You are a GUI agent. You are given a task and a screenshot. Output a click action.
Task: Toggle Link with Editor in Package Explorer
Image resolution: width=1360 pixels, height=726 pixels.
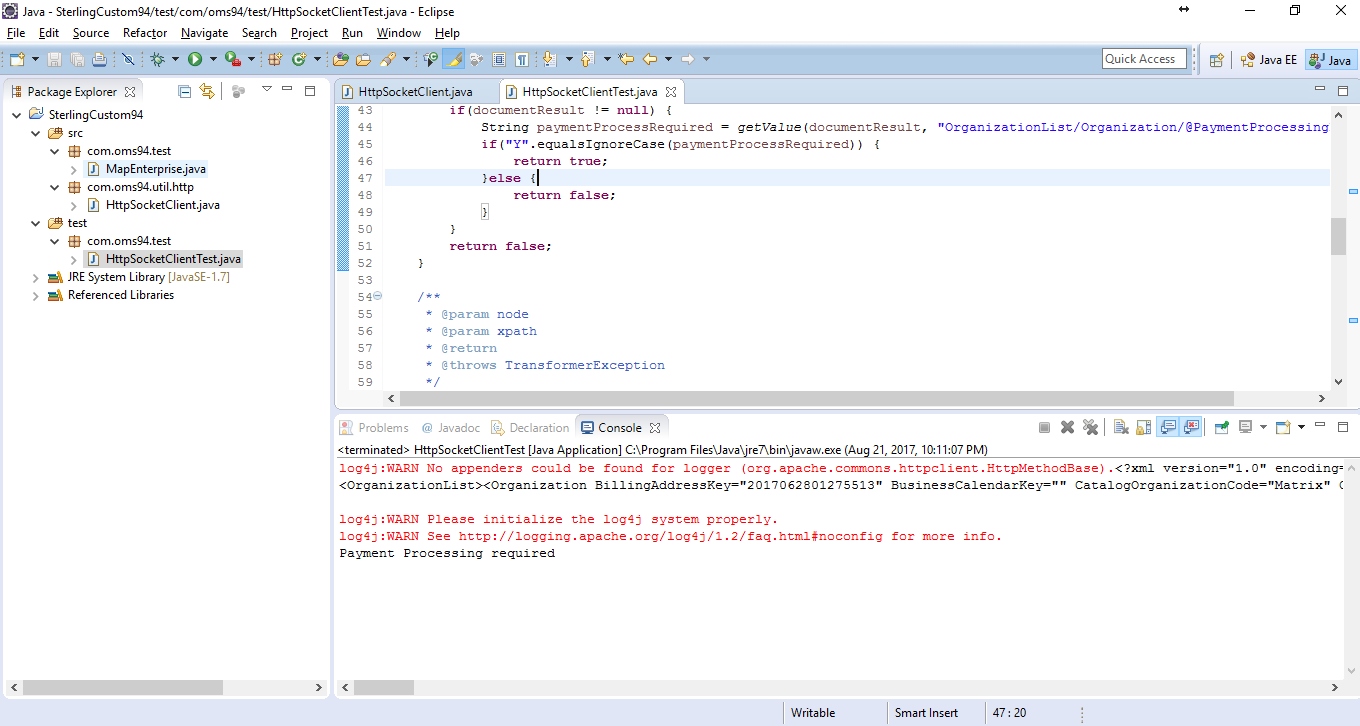click(x=207, y=90)
